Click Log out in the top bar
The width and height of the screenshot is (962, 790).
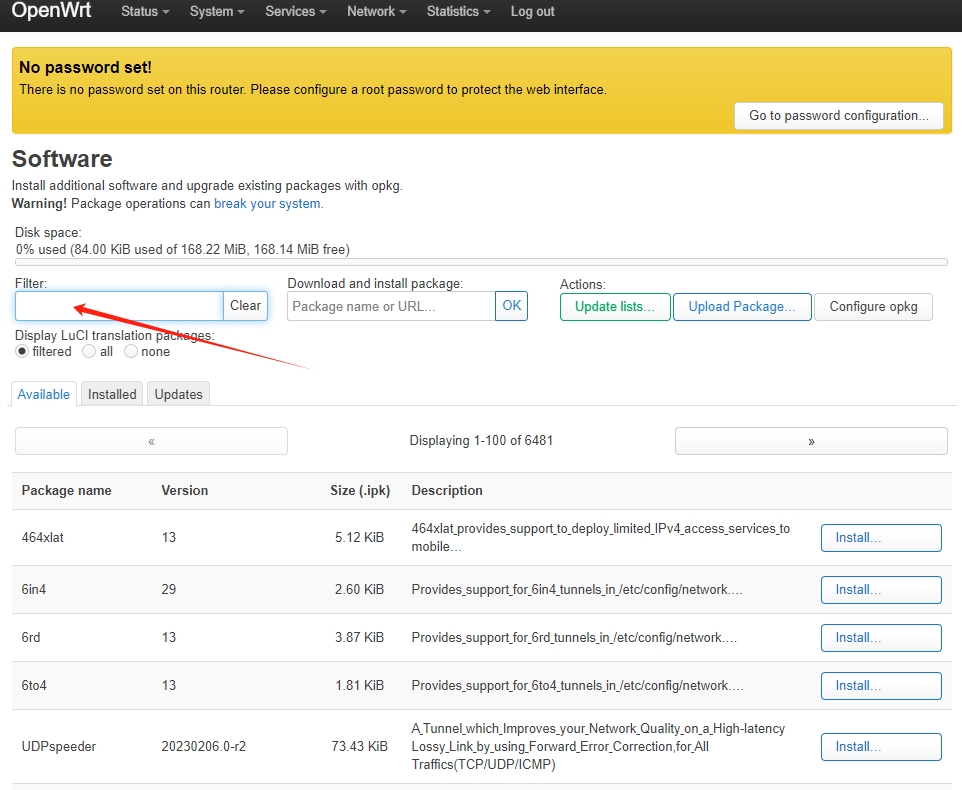533,12
